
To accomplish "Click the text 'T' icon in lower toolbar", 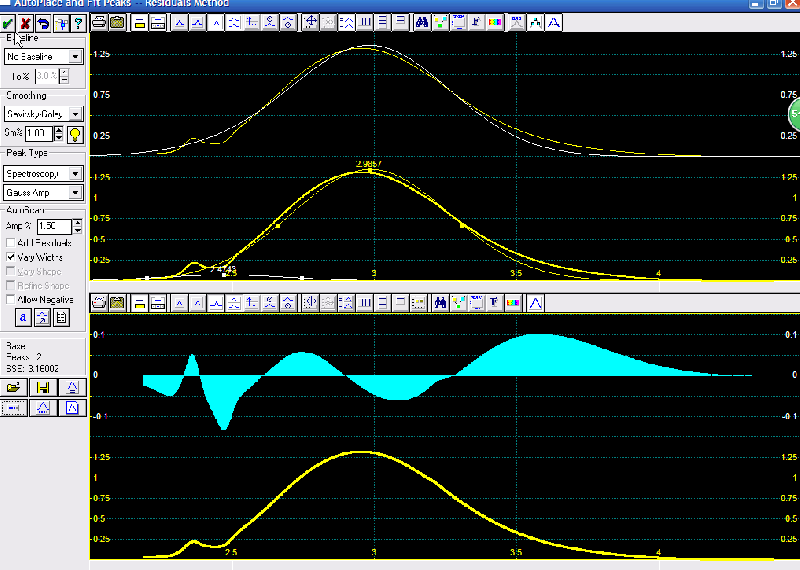I will tap(494, 303).
